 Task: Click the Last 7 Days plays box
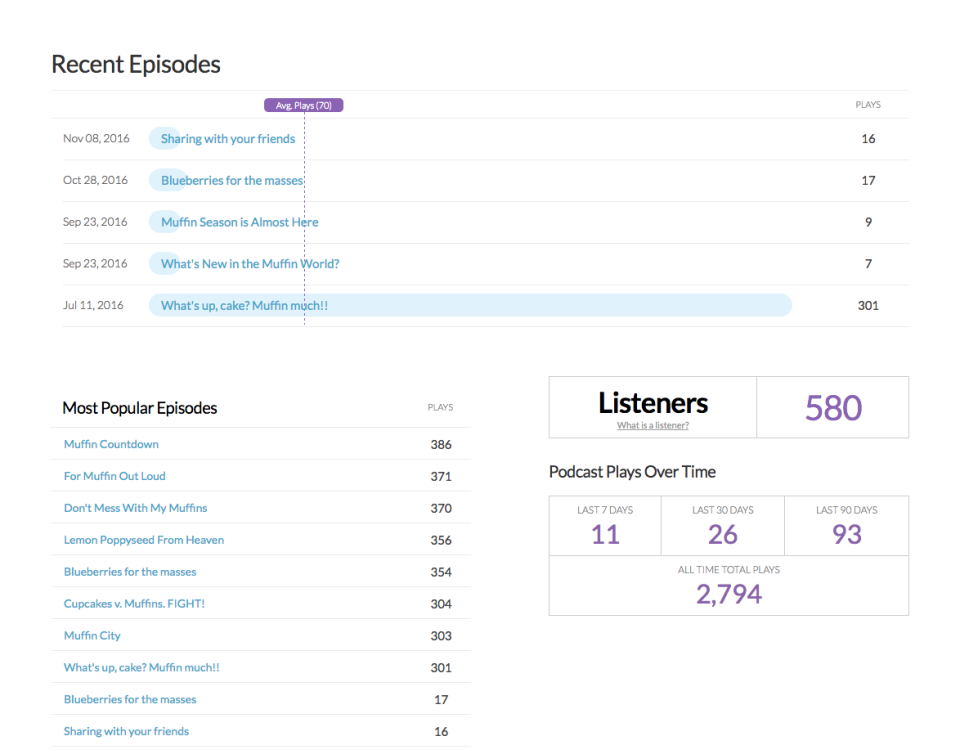[605, 526]
